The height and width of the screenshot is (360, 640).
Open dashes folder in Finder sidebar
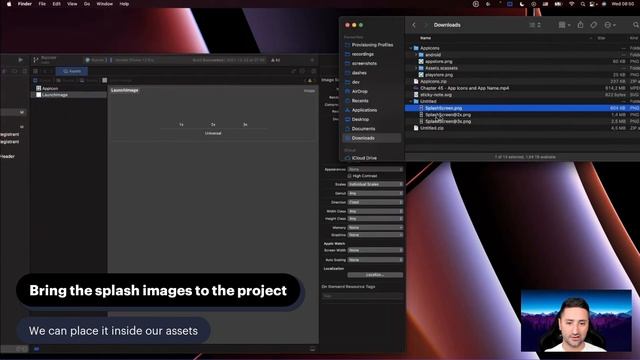[x=359, y=73]
